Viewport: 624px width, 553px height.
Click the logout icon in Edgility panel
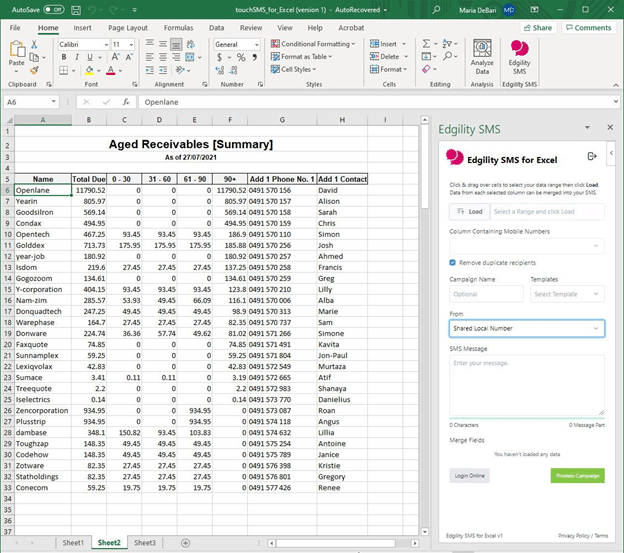(x=591, y=156)
